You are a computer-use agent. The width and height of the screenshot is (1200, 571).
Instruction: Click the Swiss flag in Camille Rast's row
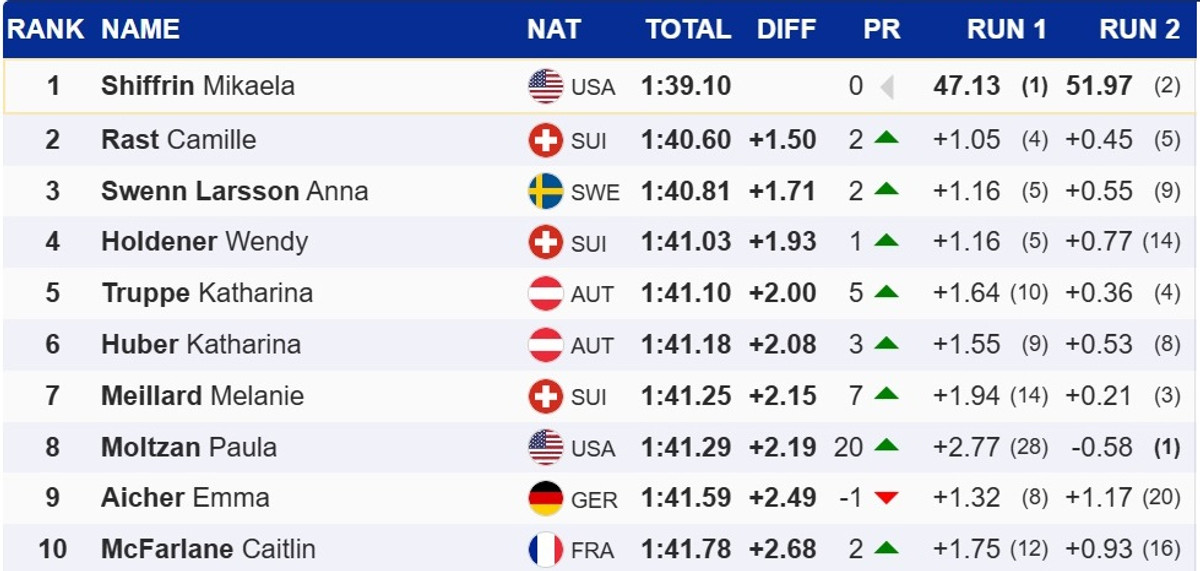[546, 140]
